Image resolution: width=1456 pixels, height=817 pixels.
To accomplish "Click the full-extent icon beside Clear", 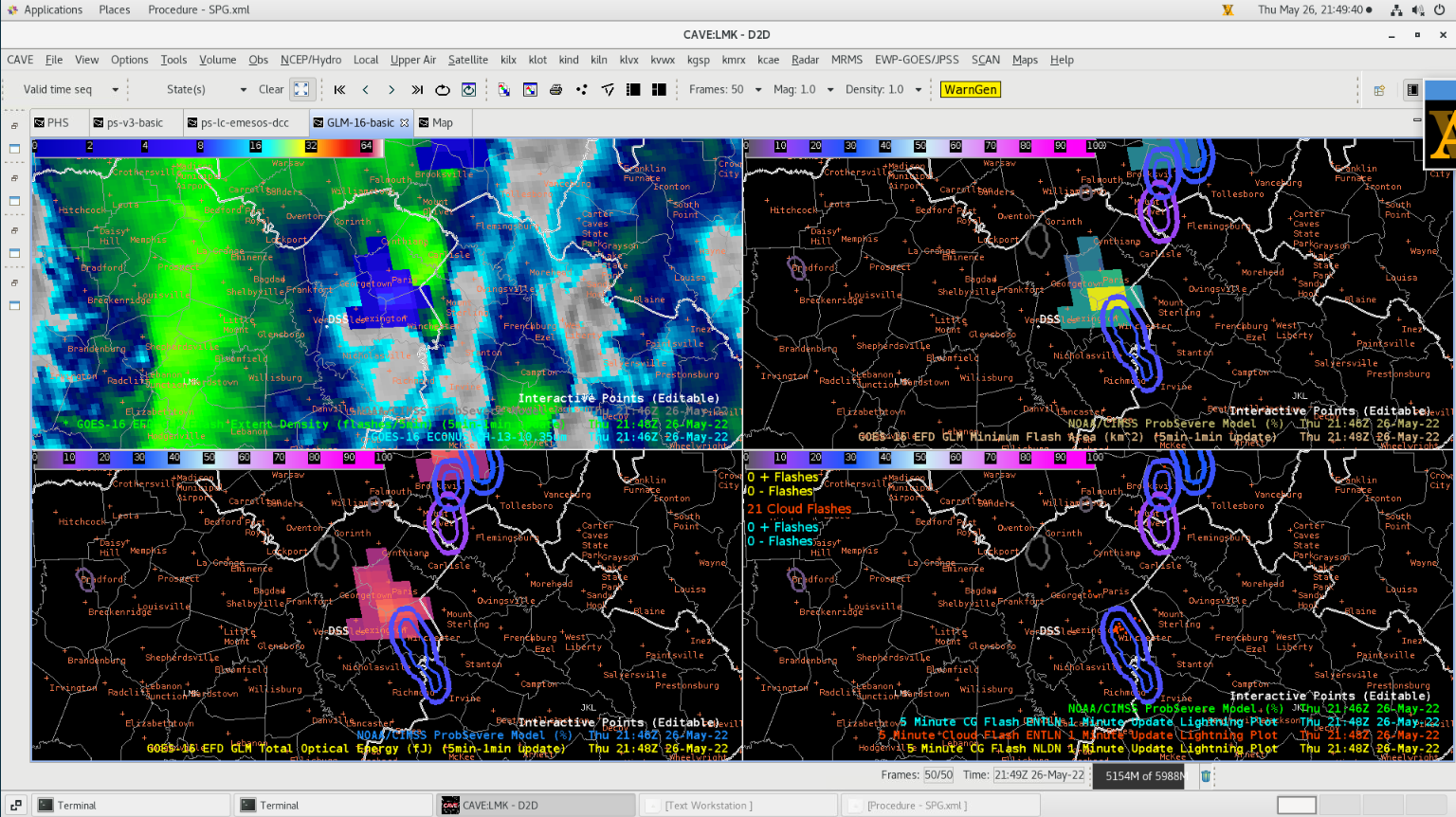I will (x=301, y=89).
